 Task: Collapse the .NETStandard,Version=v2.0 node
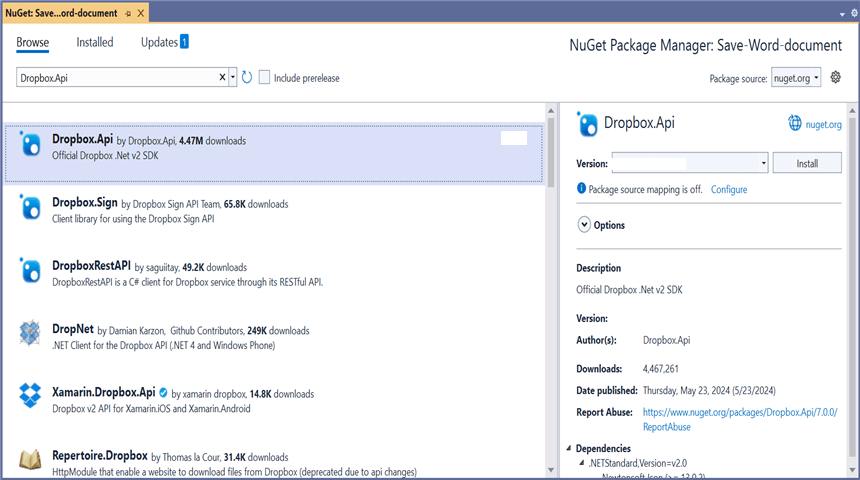coord(582,463)
